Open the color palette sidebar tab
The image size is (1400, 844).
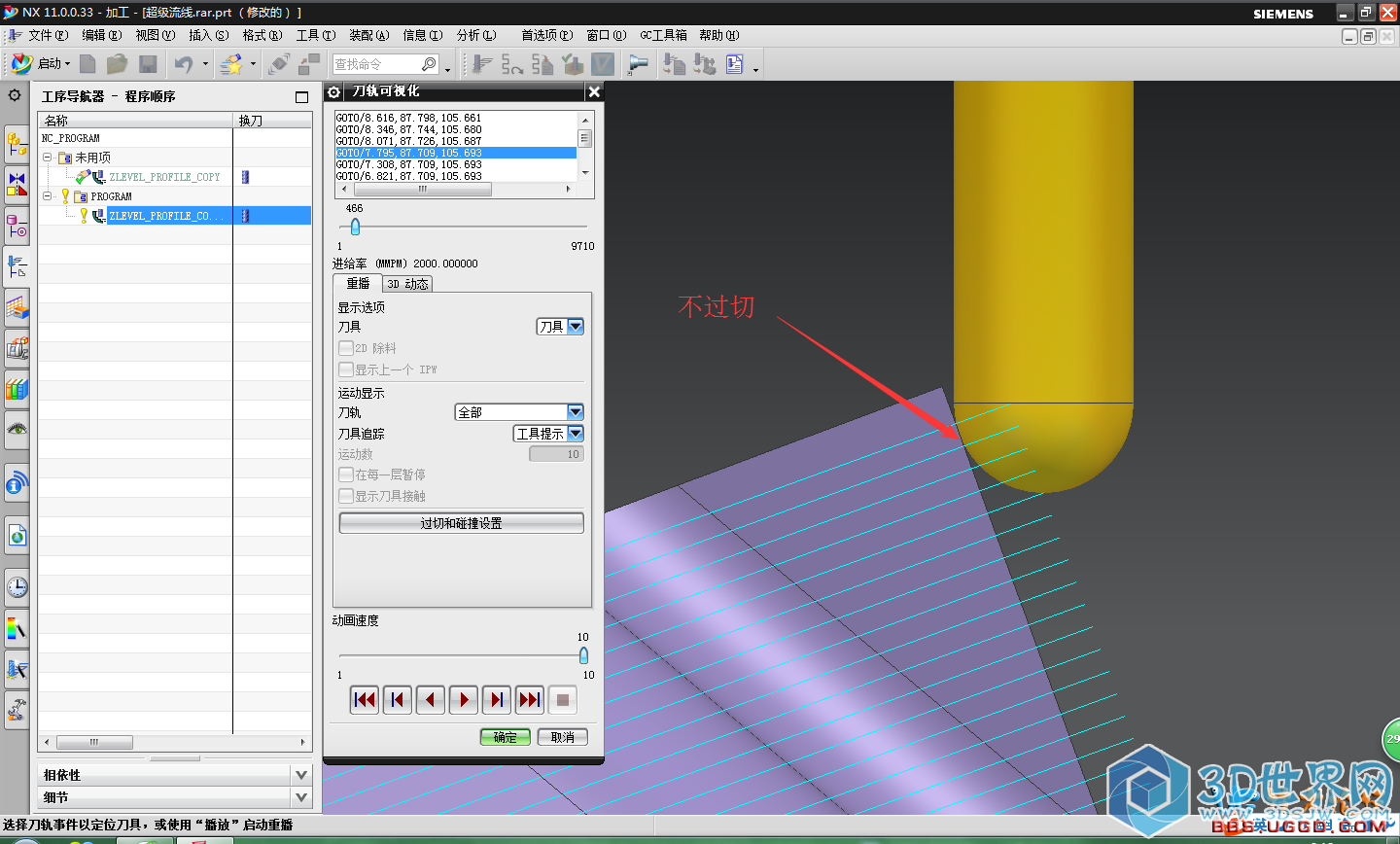[x=17, y=629]
